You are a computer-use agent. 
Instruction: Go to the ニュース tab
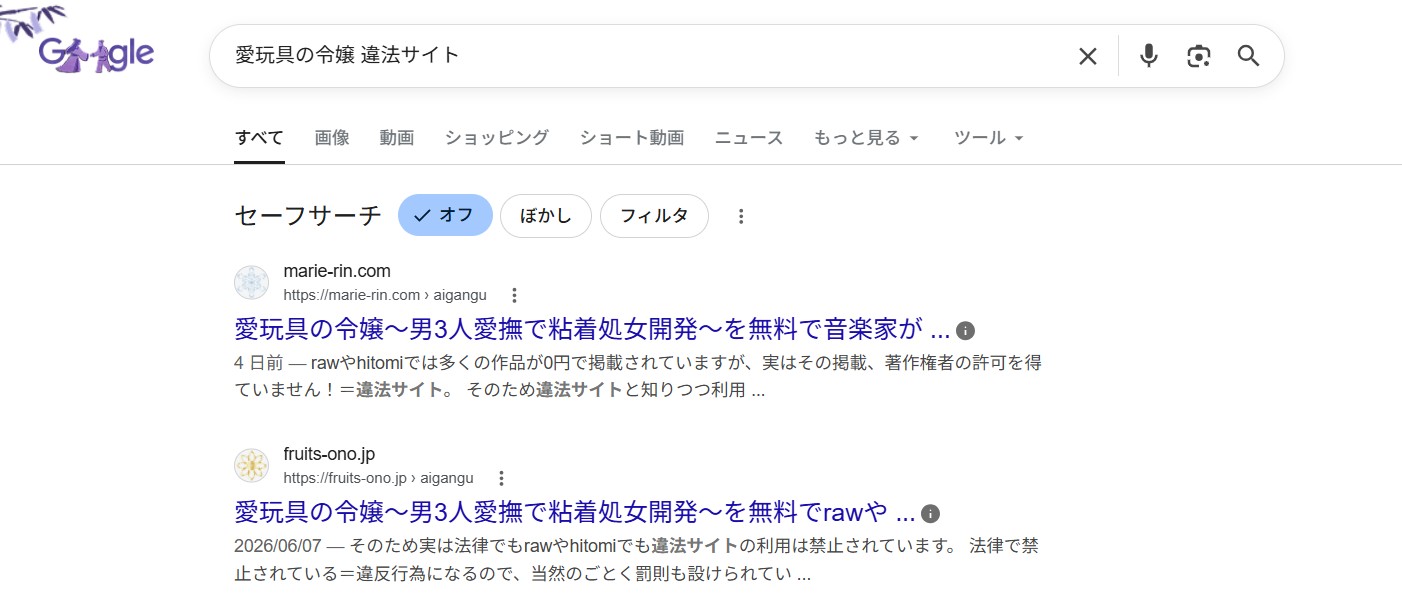(749, 138)
